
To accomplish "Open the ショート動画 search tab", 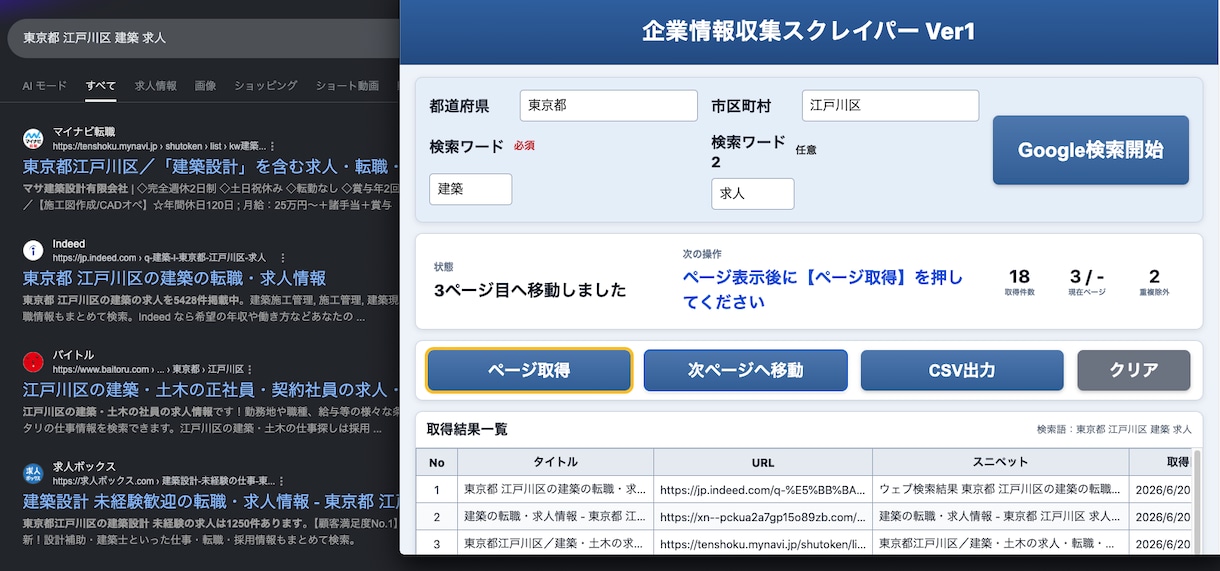I will point(347,86).
